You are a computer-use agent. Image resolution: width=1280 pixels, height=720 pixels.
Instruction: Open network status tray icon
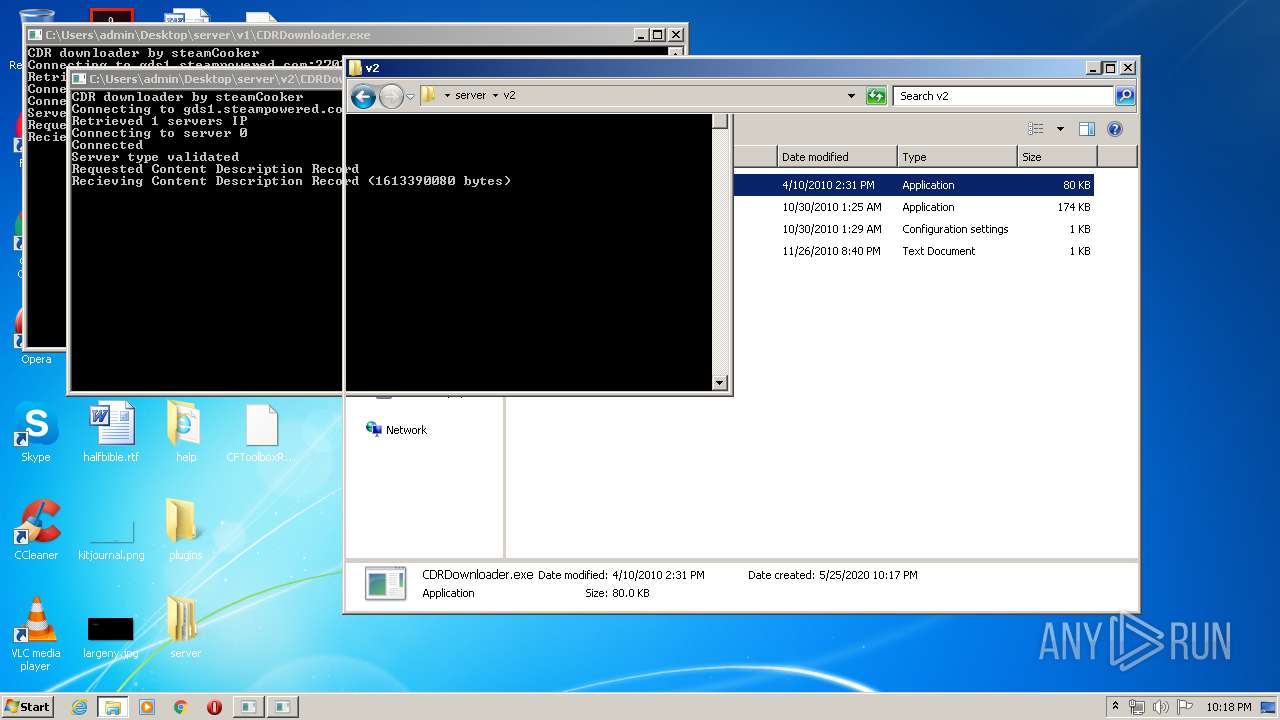coord(1137,707)
